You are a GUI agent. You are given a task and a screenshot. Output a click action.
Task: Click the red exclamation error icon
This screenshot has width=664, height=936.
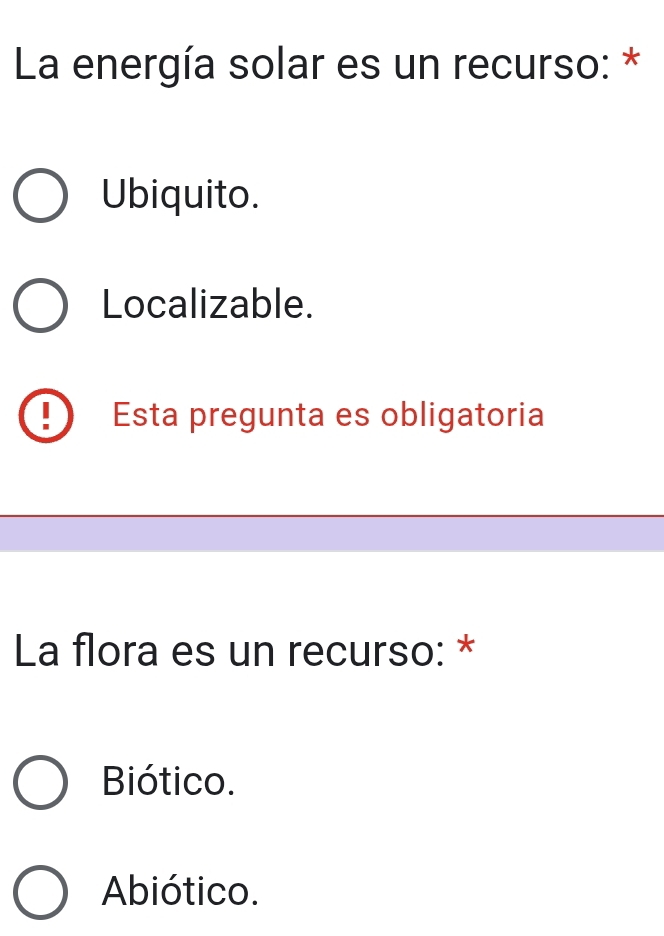coord(42,414)
